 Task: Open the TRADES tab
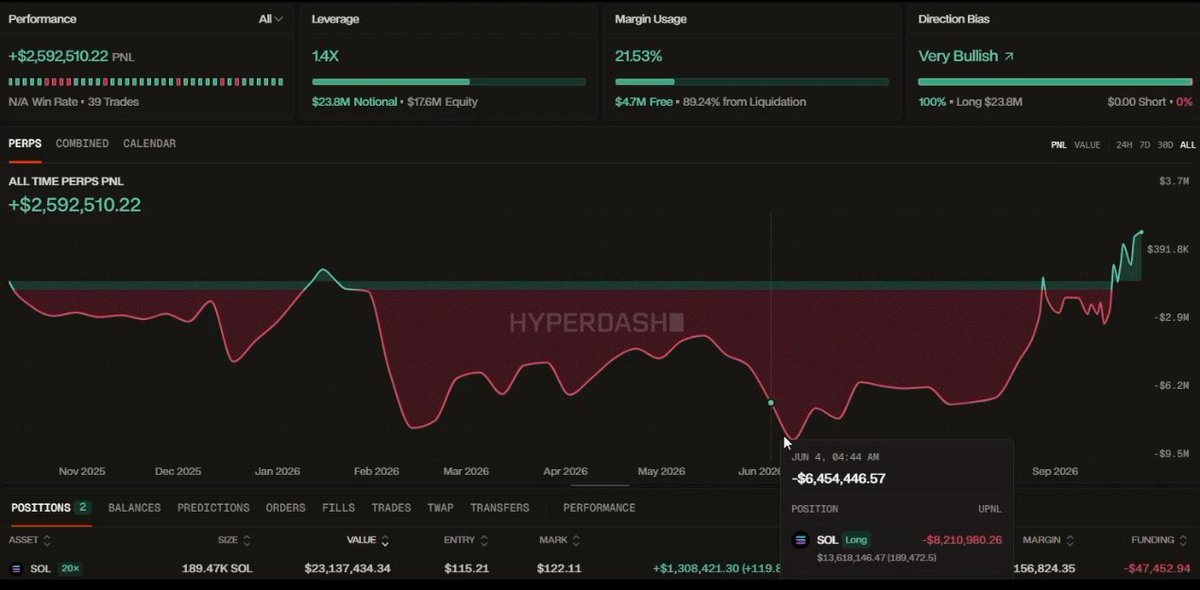point(391,508)
